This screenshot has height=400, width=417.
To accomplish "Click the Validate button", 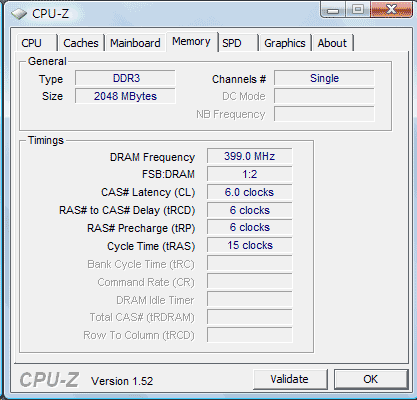I will (x=290, y=379).
